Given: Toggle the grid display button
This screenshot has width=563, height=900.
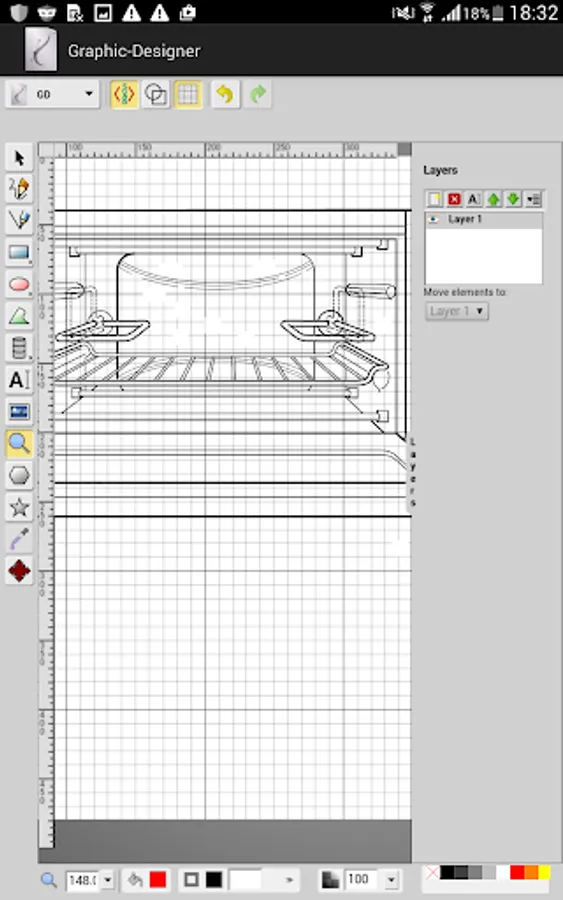Looking at the screenshot, I should [x=188, y=94].
